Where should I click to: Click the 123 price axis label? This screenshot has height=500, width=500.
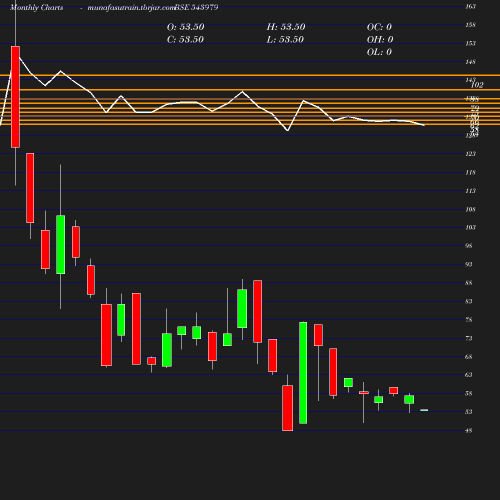[471, 154]
